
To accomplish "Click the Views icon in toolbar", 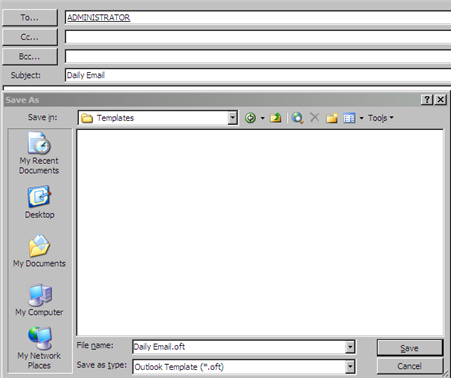I will coord(349,118).
